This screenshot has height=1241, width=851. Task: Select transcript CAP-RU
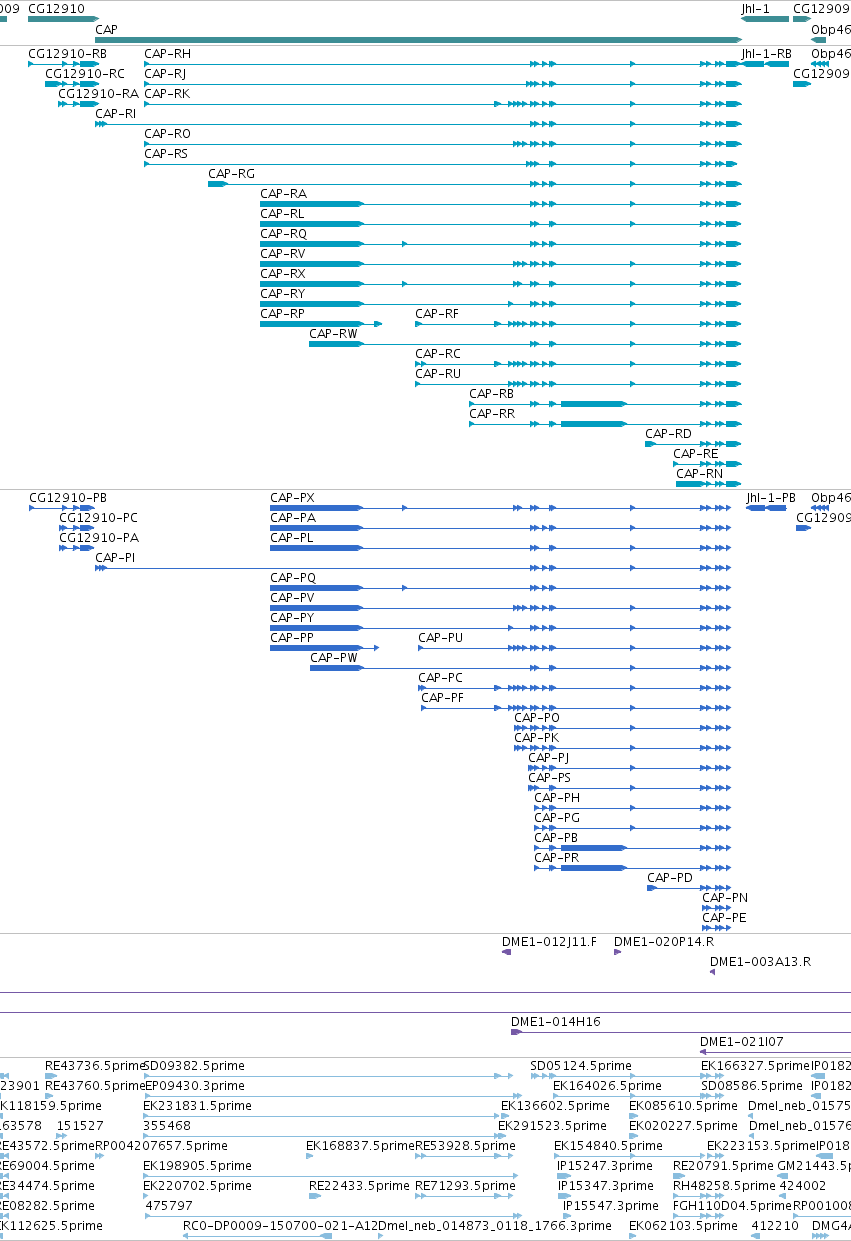[x=579, y=384]
